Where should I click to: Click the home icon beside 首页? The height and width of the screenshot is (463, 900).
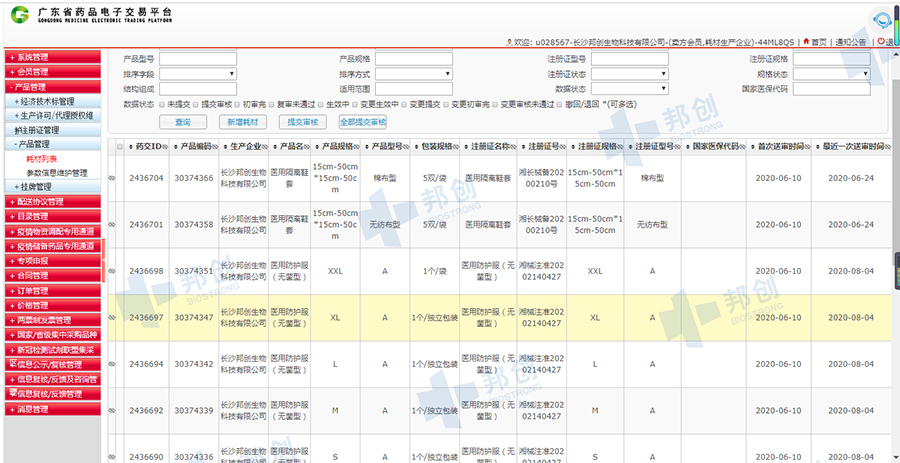[x=806, y=42]
